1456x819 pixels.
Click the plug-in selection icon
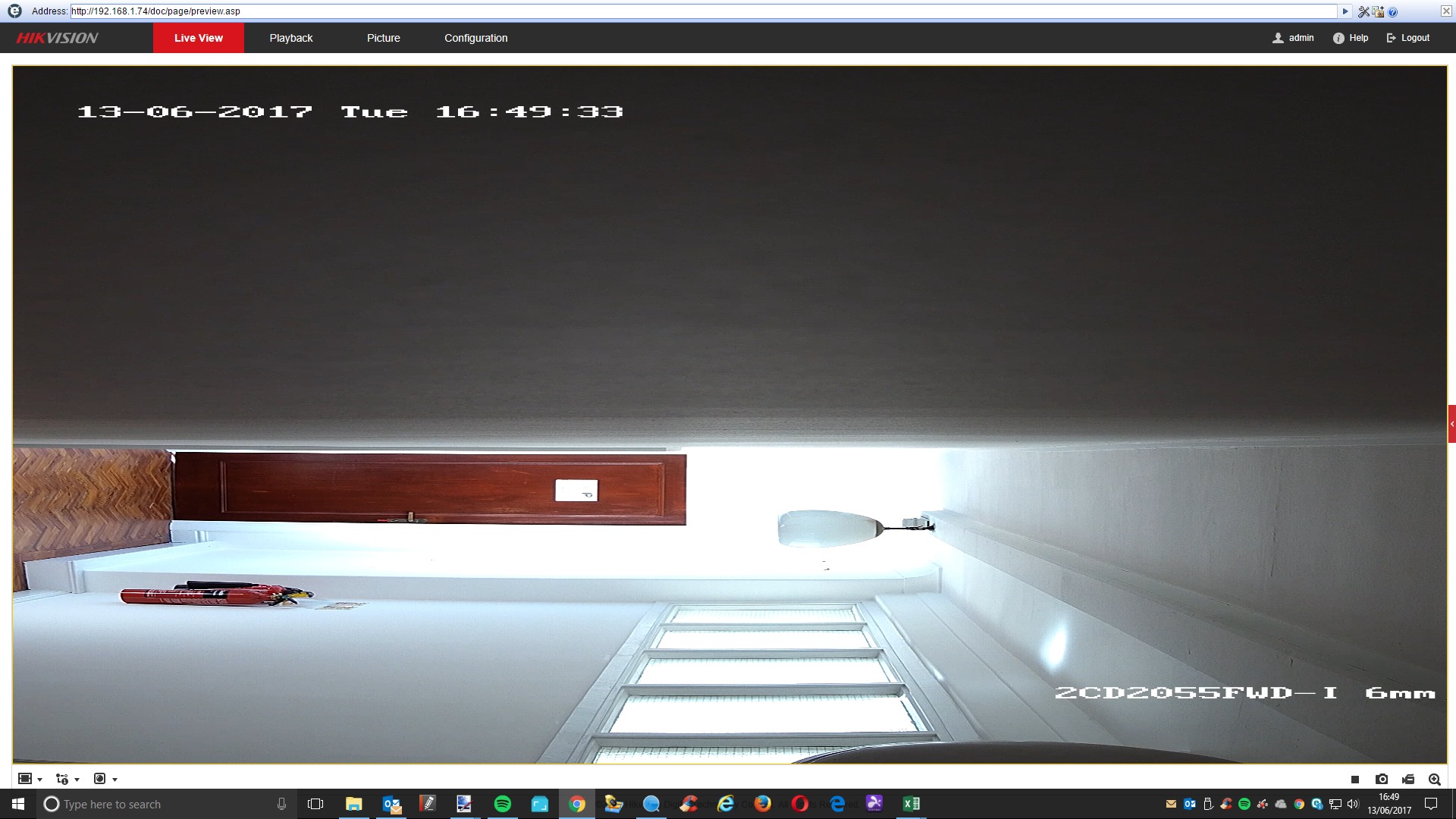(x=99, y=779)
